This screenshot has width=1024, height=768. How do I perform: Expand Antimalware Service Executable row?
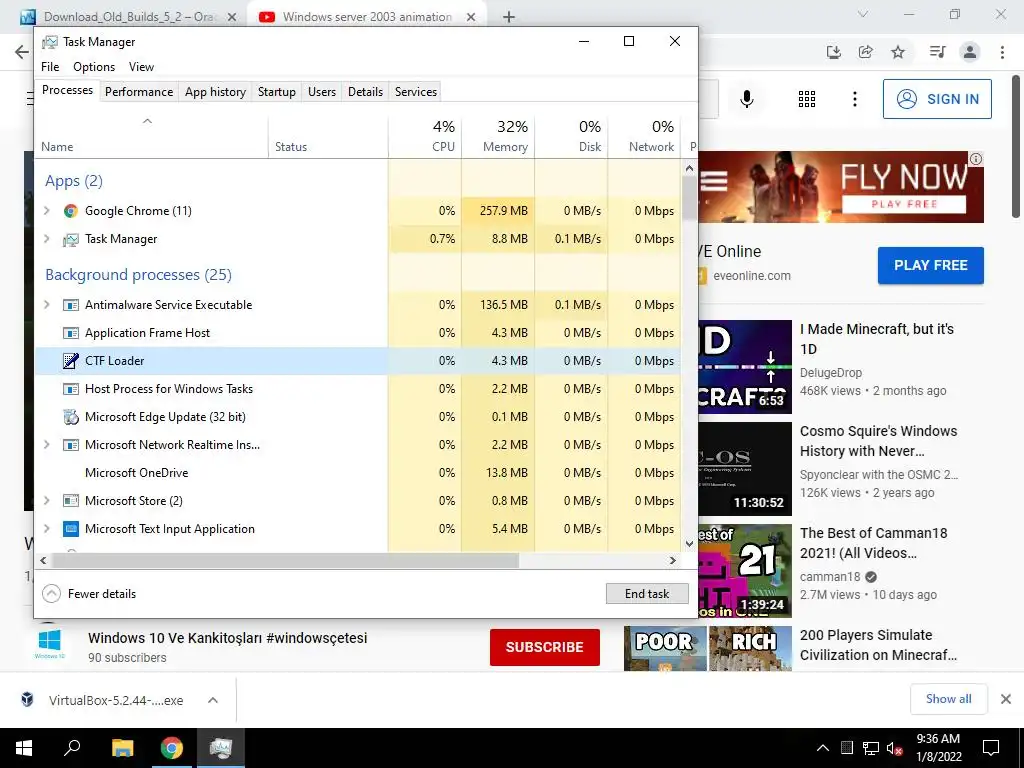point(46,304)
